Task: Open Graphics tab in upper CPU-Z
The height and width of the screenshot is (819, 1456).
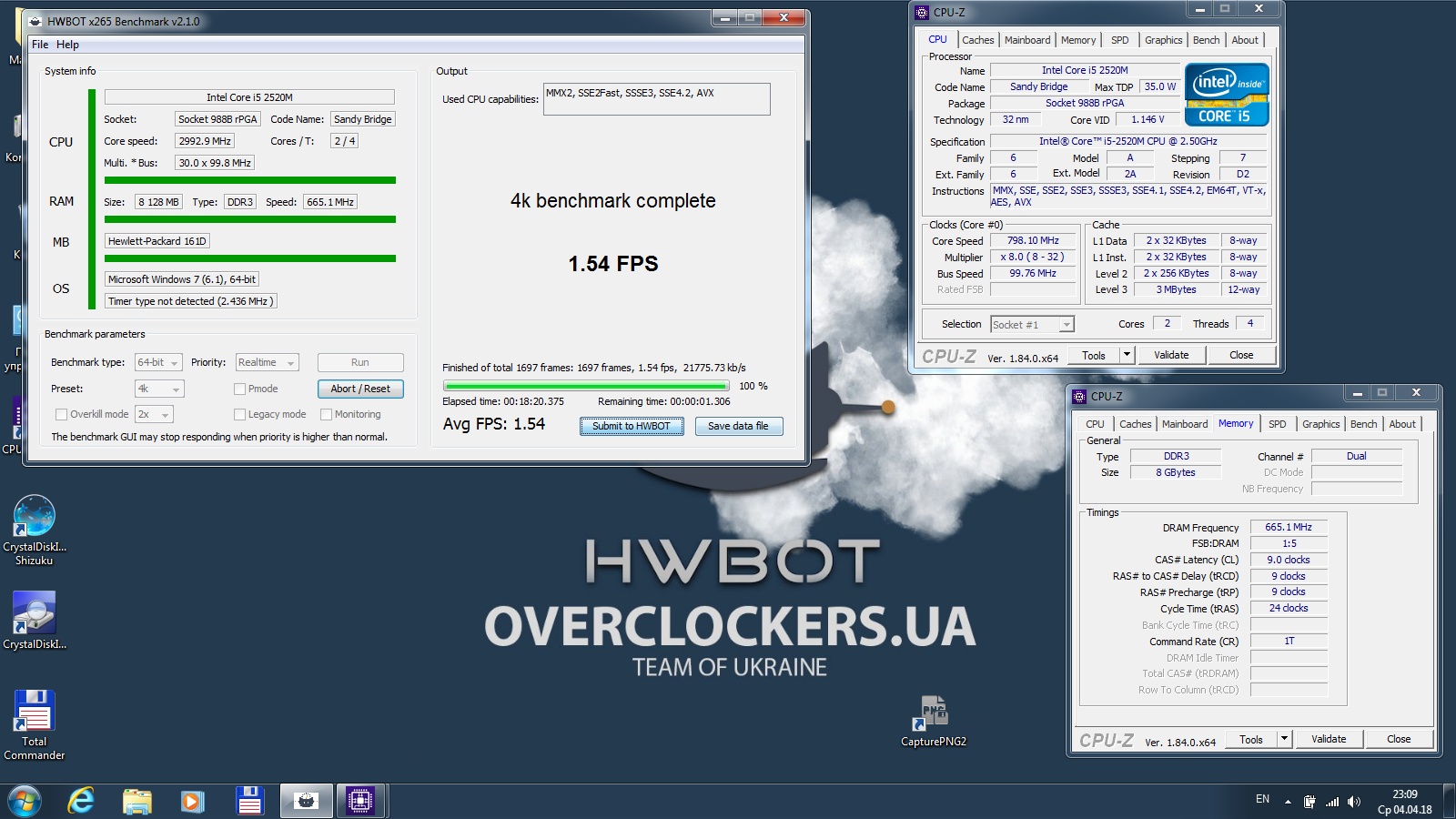Action: [1164, 40]
